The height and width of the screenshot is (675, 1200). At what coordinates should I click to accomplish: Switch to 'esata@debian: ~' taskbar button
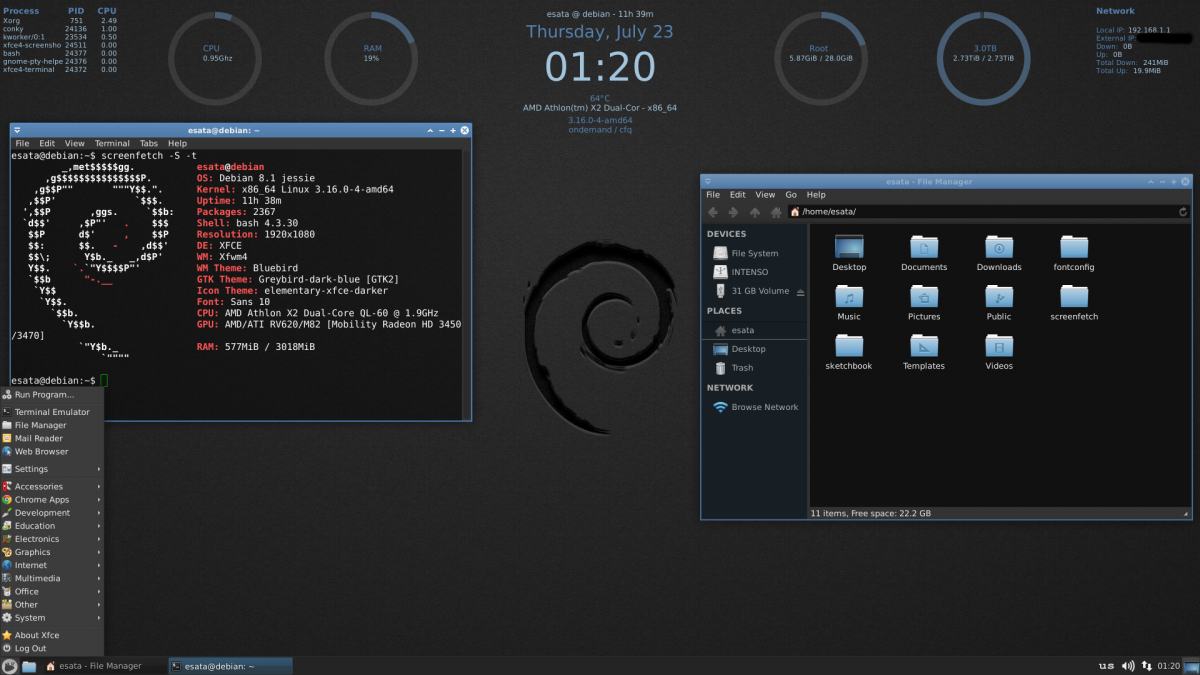229,666
